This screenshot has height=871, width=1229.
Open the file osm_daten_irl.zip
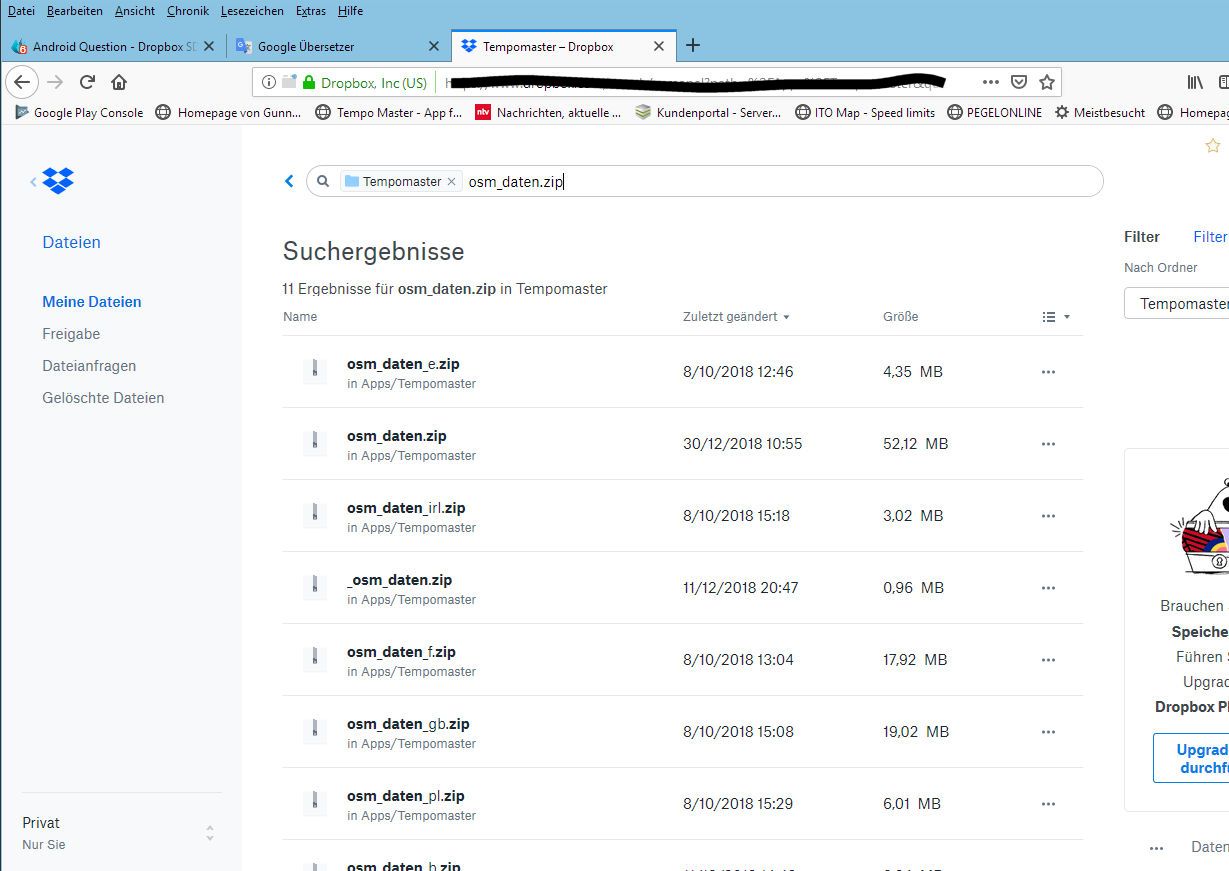point(407,508)
